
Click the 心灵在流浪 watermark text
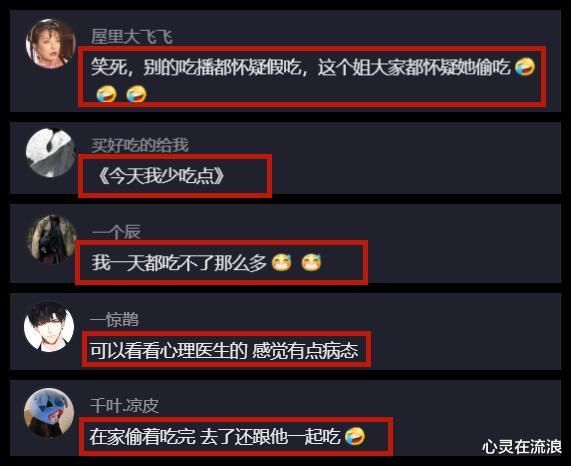click(522, 447)
